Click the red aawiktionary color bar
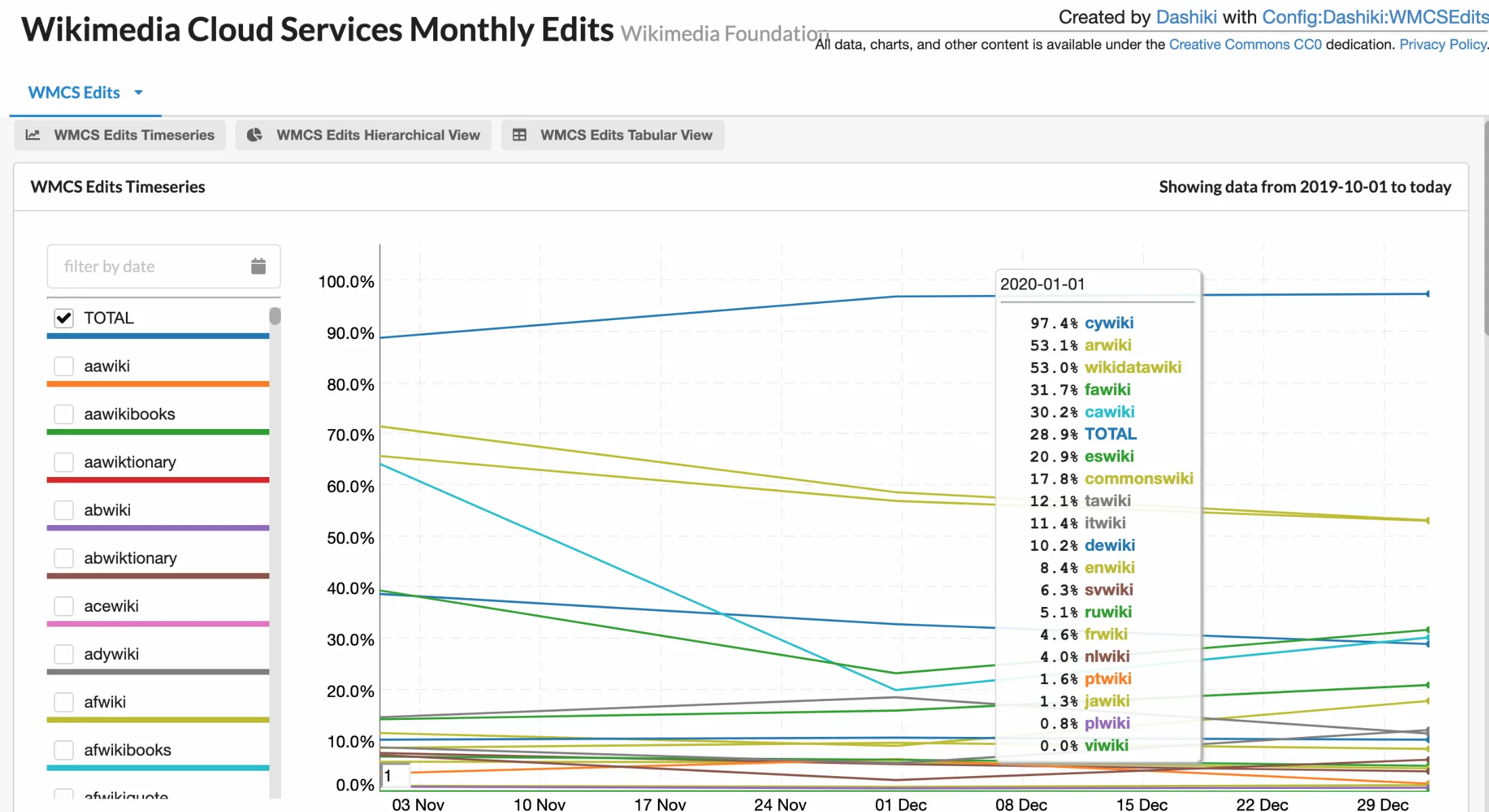This screenshot has height=812, width=1489. pyautogui.click(x=158, y=480)
